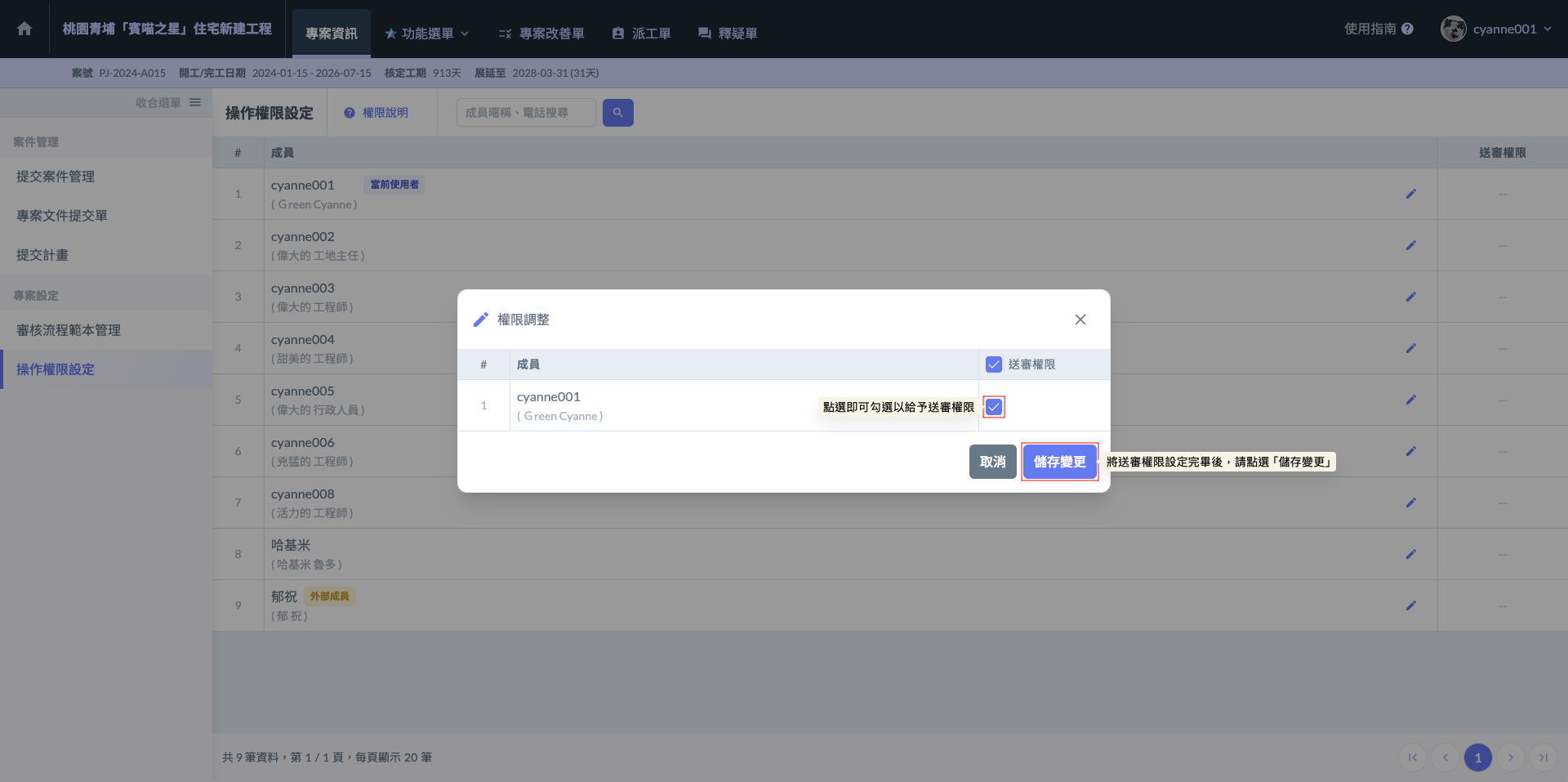1568x782 pixels.
Task: Select page 1 in pagination
Action: [x=1478, y=757]
